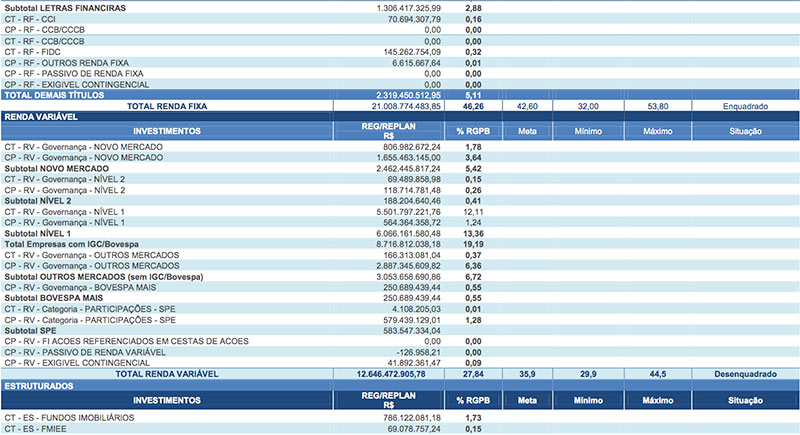Click CP - RF - OUTROS RENDA FIXA label
800x435 pixels.
69,63
